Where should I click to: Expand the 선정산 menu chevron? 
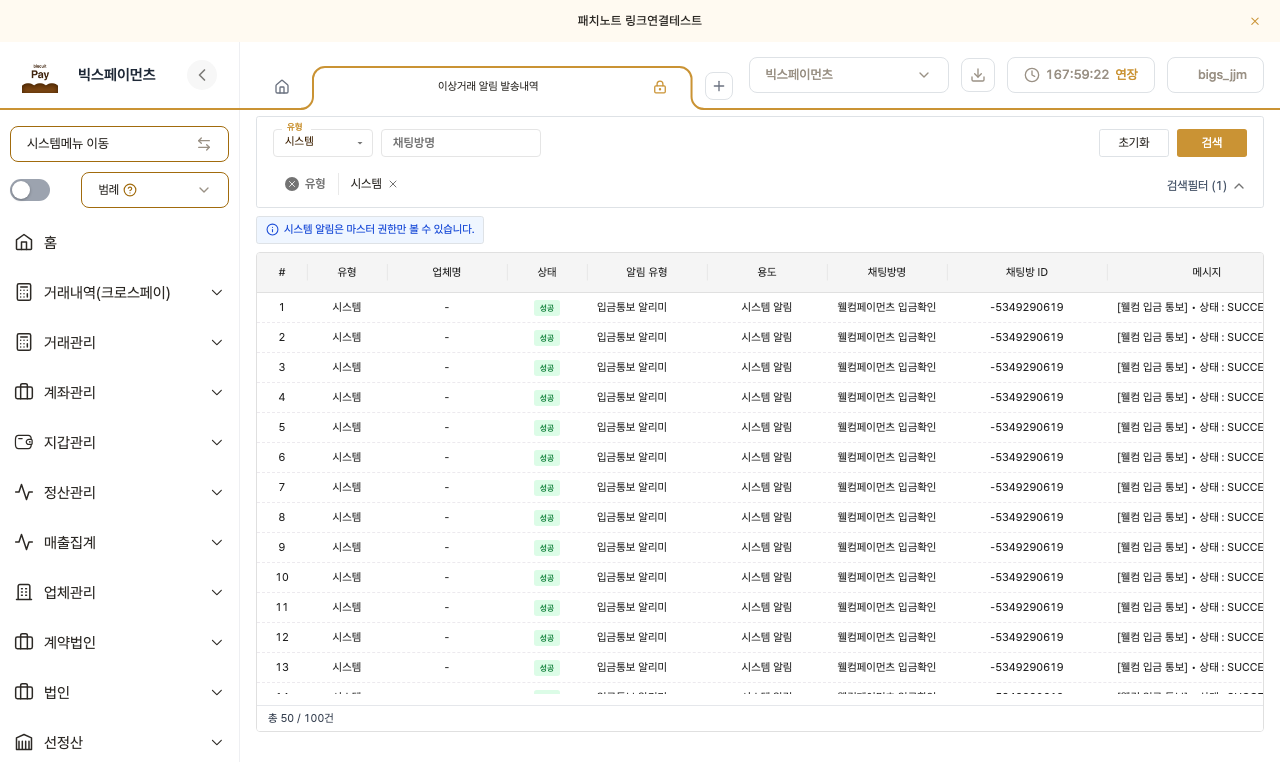point(217,742)
